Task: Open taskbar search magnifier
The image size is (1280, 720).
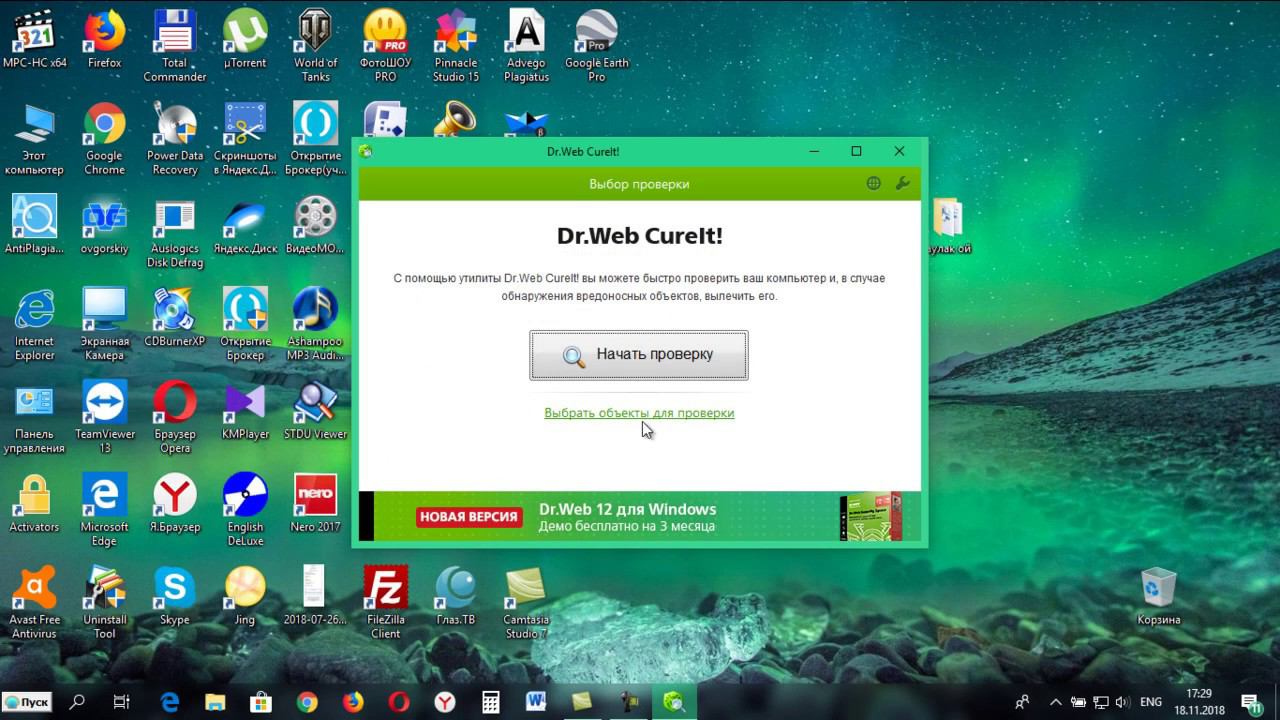Action: (x=77, y=702)
